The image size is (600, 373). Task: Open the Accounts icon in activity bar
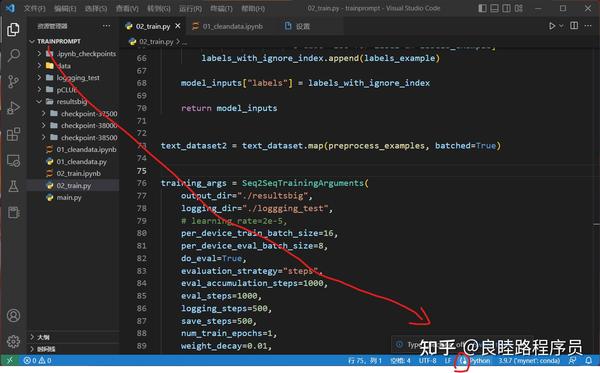click(x=13, y=316)
